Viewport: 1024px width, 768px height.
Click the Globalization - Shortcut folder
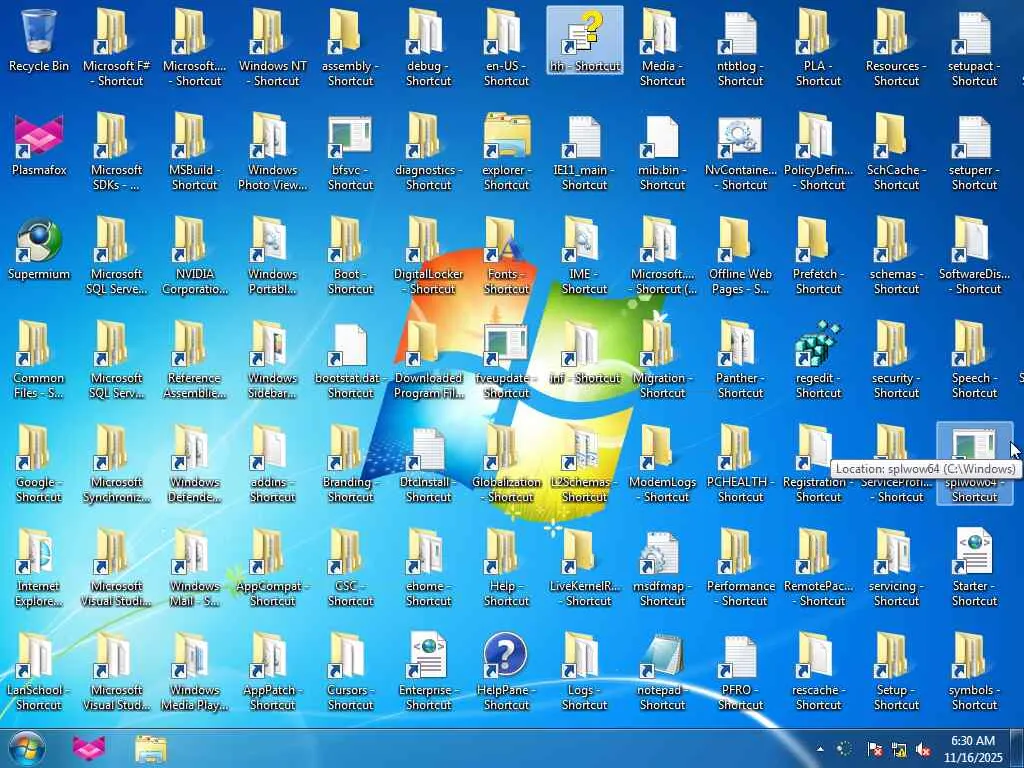(506, 464)
